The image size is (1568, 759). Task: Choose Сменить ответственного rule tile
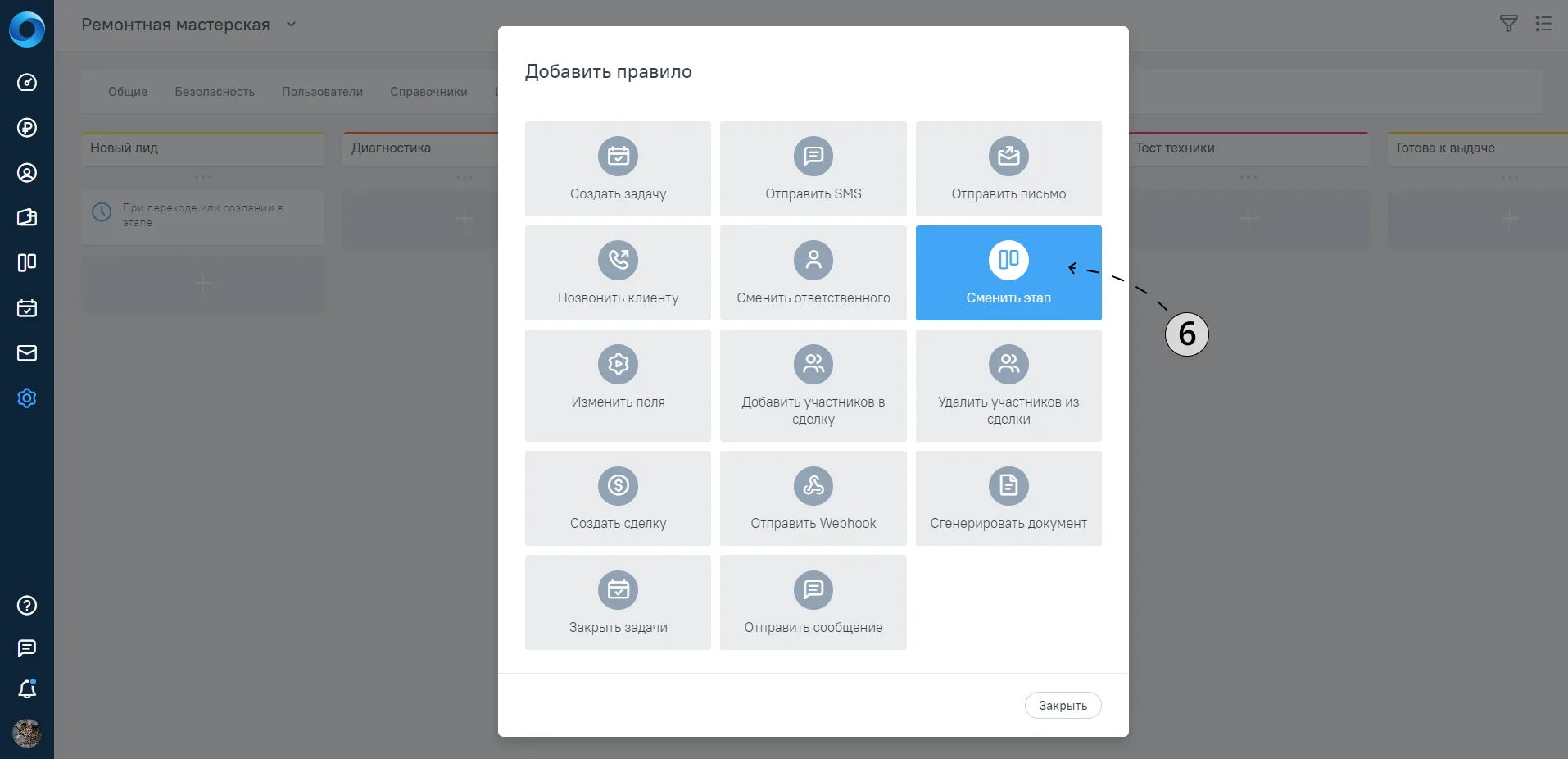tap(813, 273)
